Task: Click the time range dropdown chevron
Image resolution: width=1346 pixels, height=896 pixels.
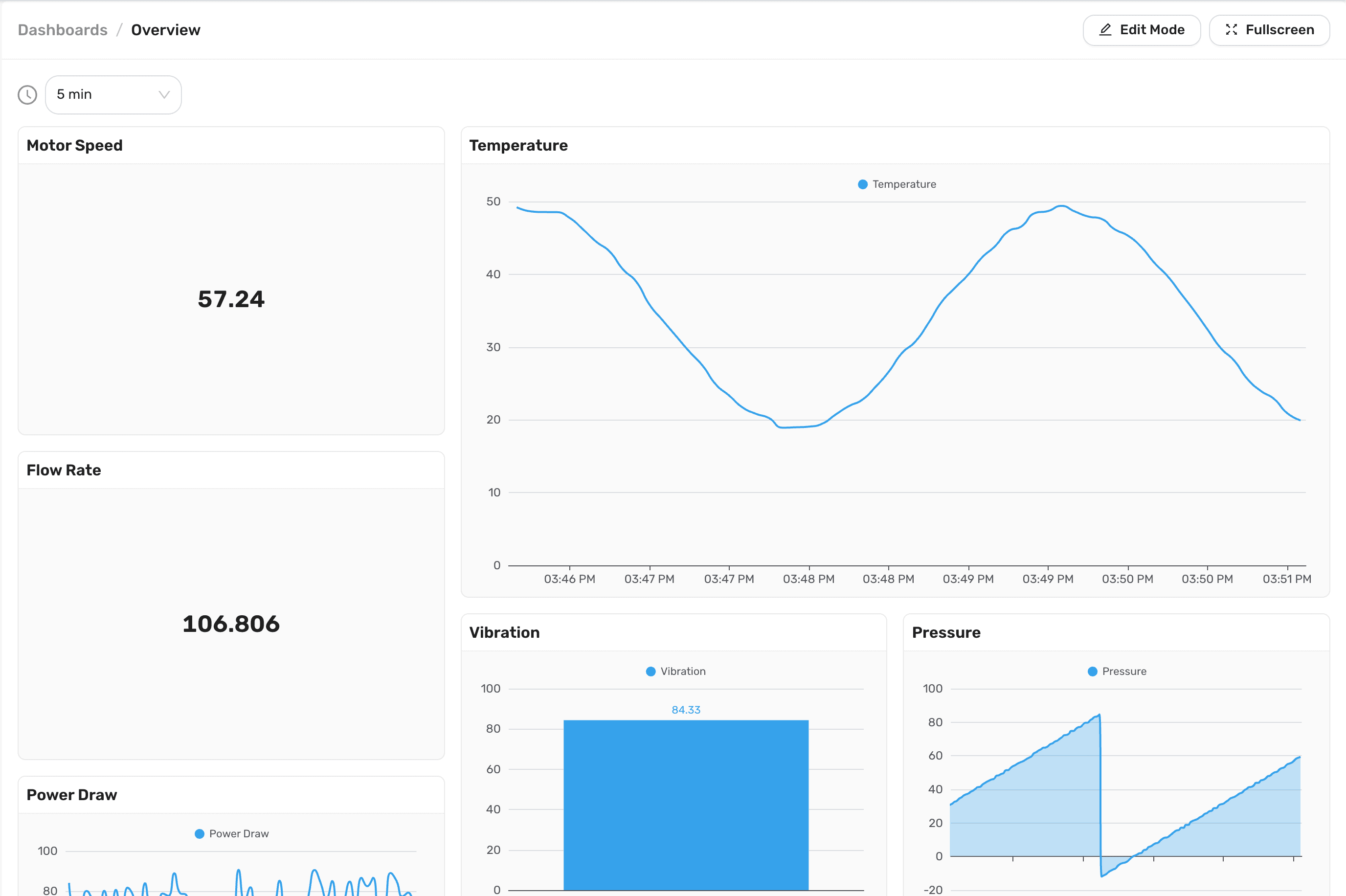Action: [164, 94]
